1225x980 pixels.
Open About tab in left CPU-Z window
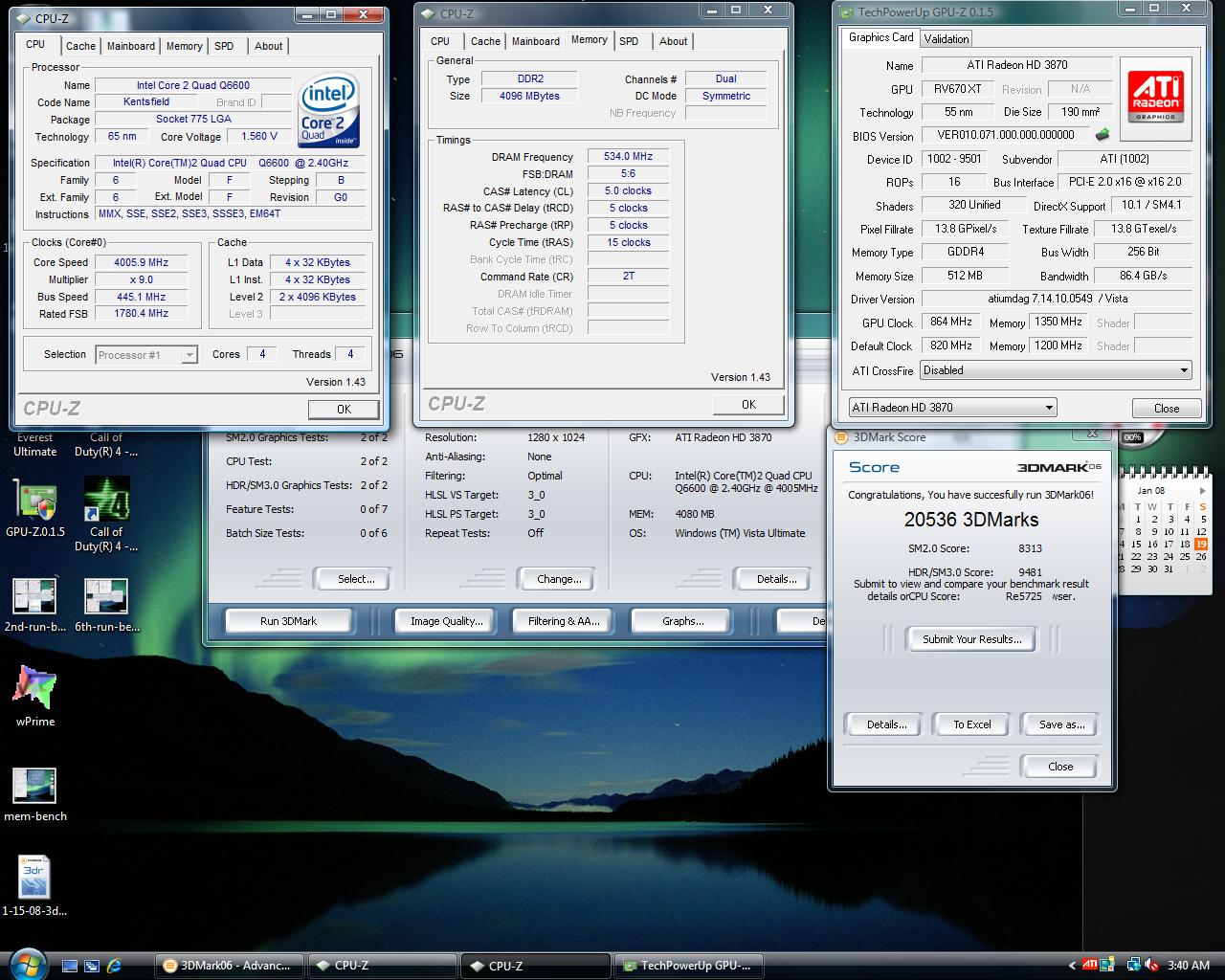269,46
